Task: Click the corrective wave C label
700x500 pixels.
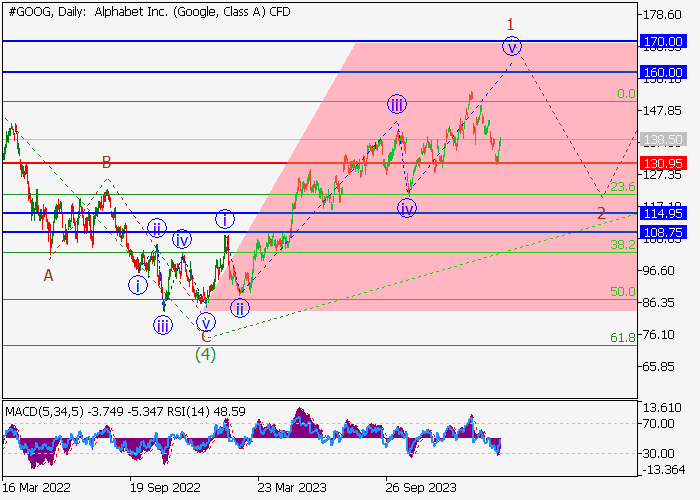Action: 206,337
